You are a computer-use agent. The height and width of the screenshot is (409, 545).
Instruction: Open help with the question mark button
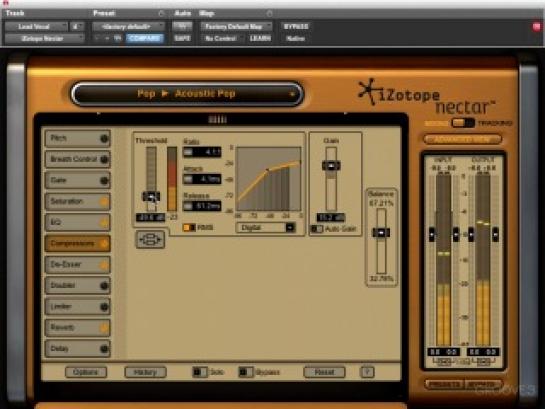[367, 372]
